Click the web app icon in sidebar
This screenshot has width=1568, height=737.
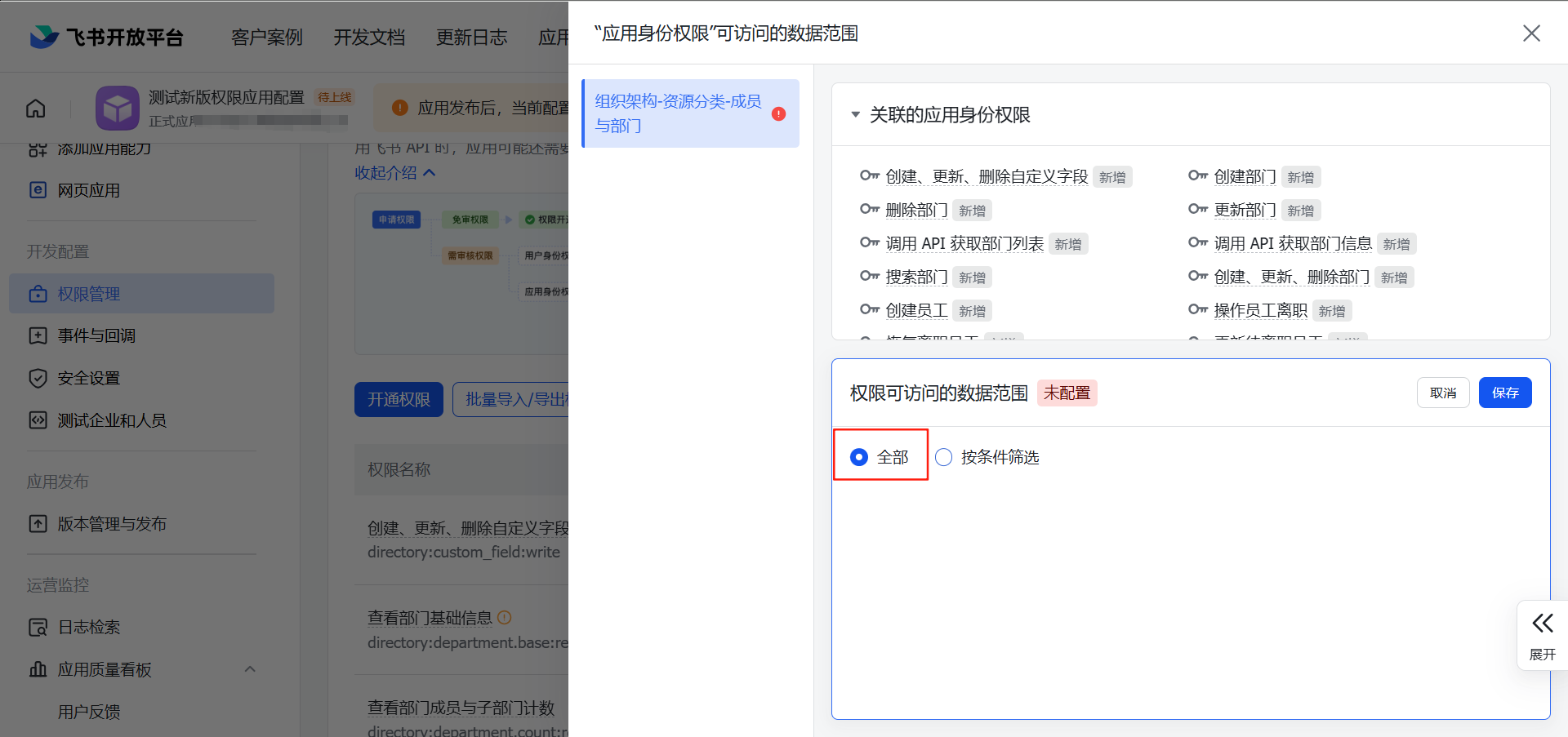pyautogui.click(x=38, y=190)
